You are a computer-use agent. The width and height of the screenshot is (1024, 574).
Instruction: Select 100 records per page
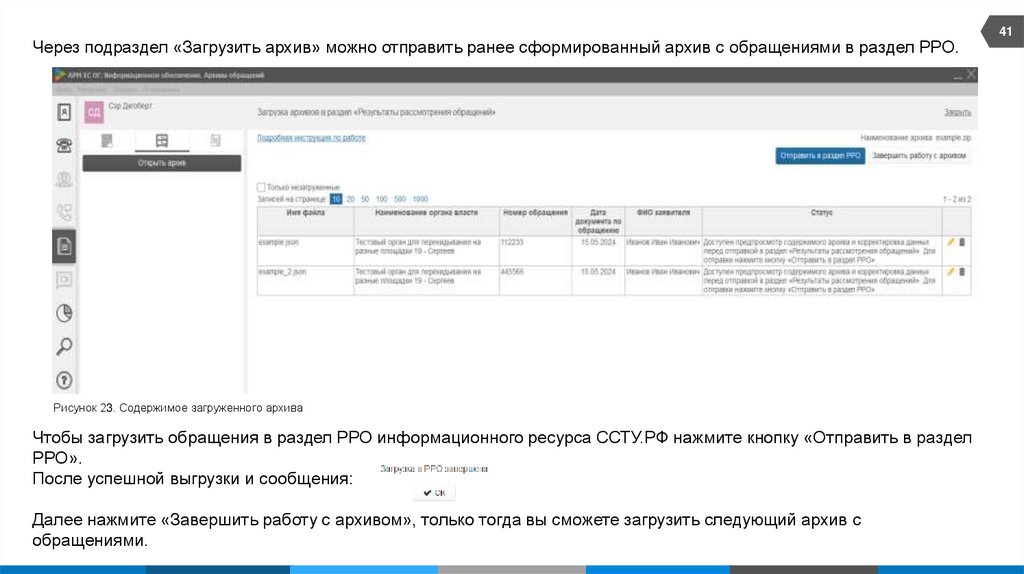381,199
